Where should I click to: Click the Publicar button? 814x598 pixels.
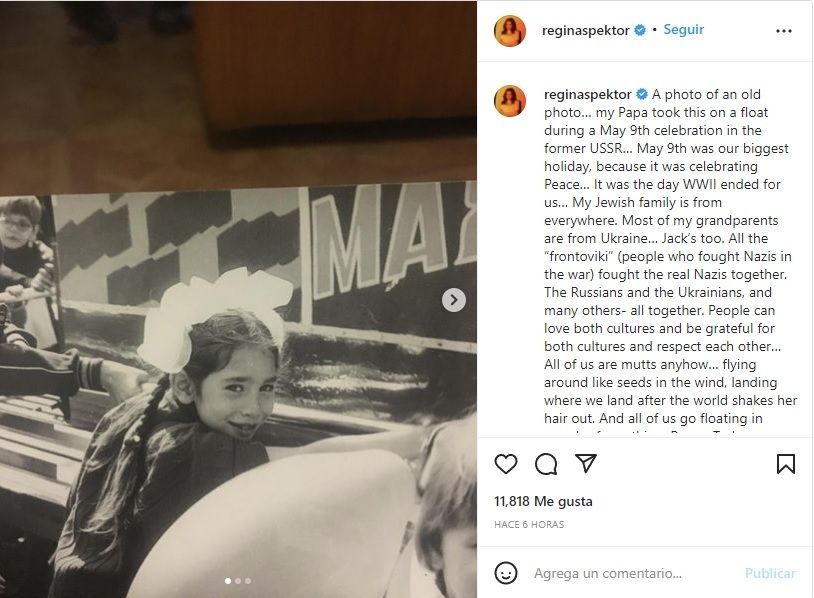point(770,573)
